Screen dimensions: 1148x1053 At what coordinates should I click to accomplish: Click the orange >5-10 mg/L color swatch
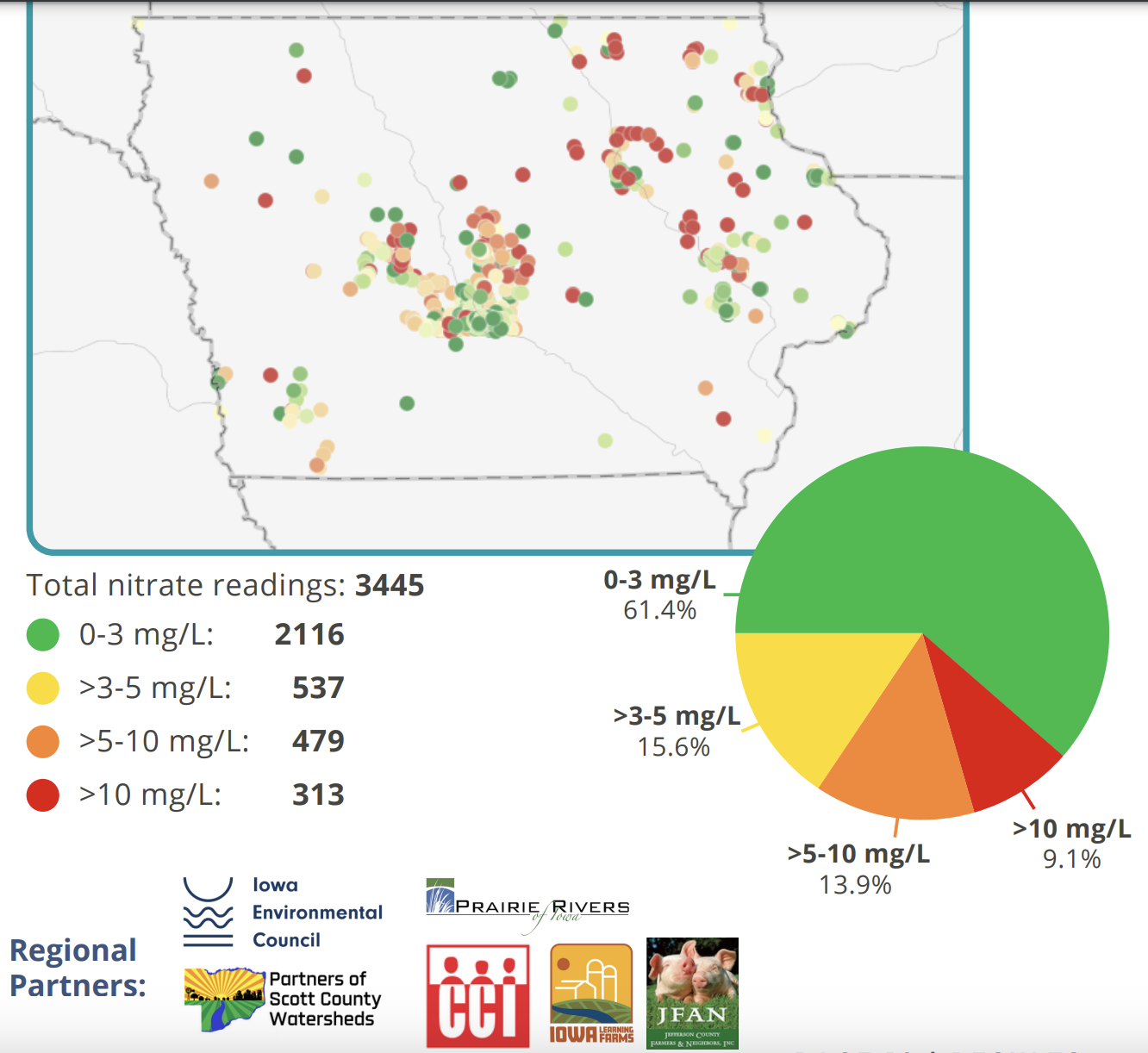tap(43, 742)
